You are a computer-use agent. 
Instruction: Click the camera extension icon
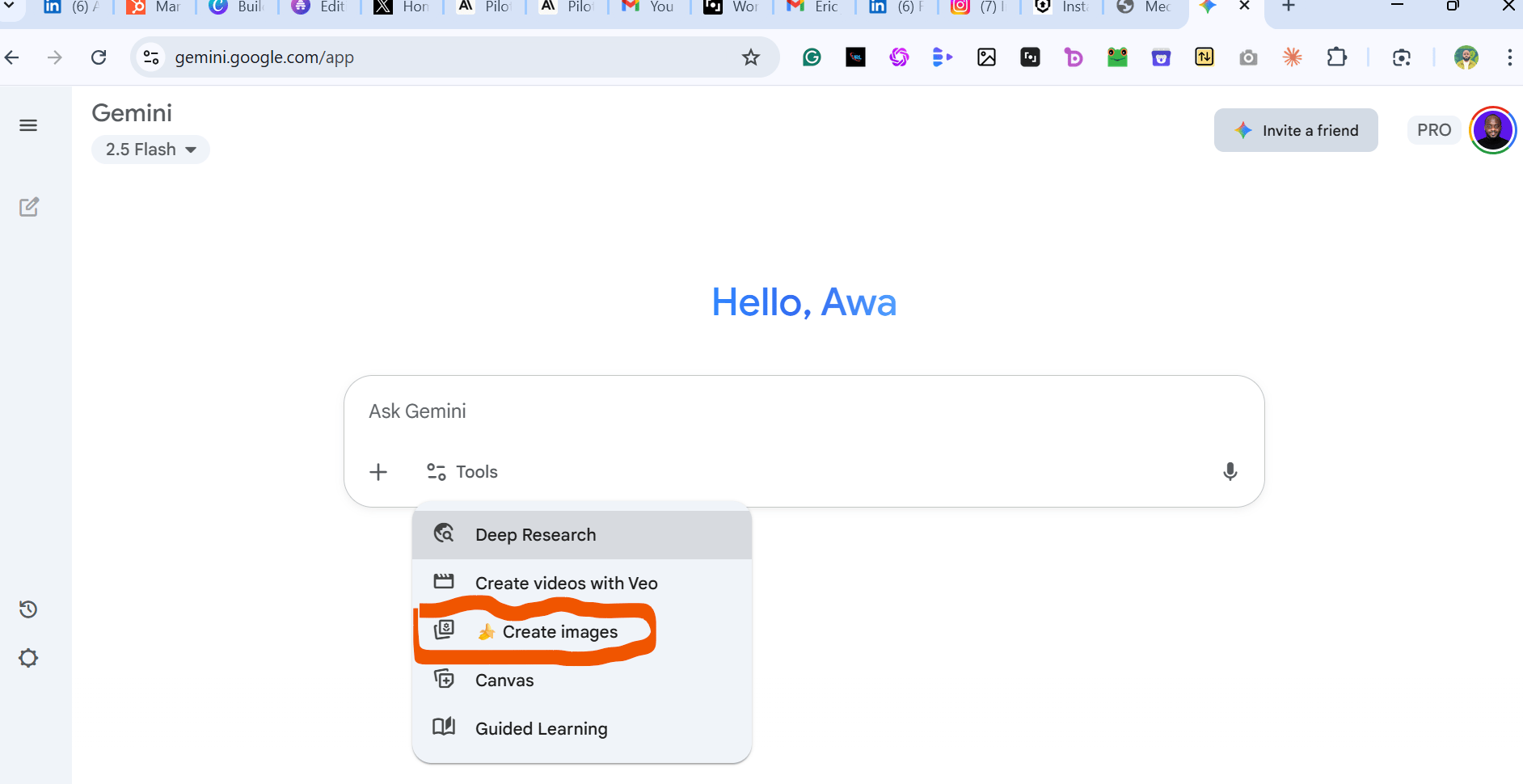[x=1248, y=57]
